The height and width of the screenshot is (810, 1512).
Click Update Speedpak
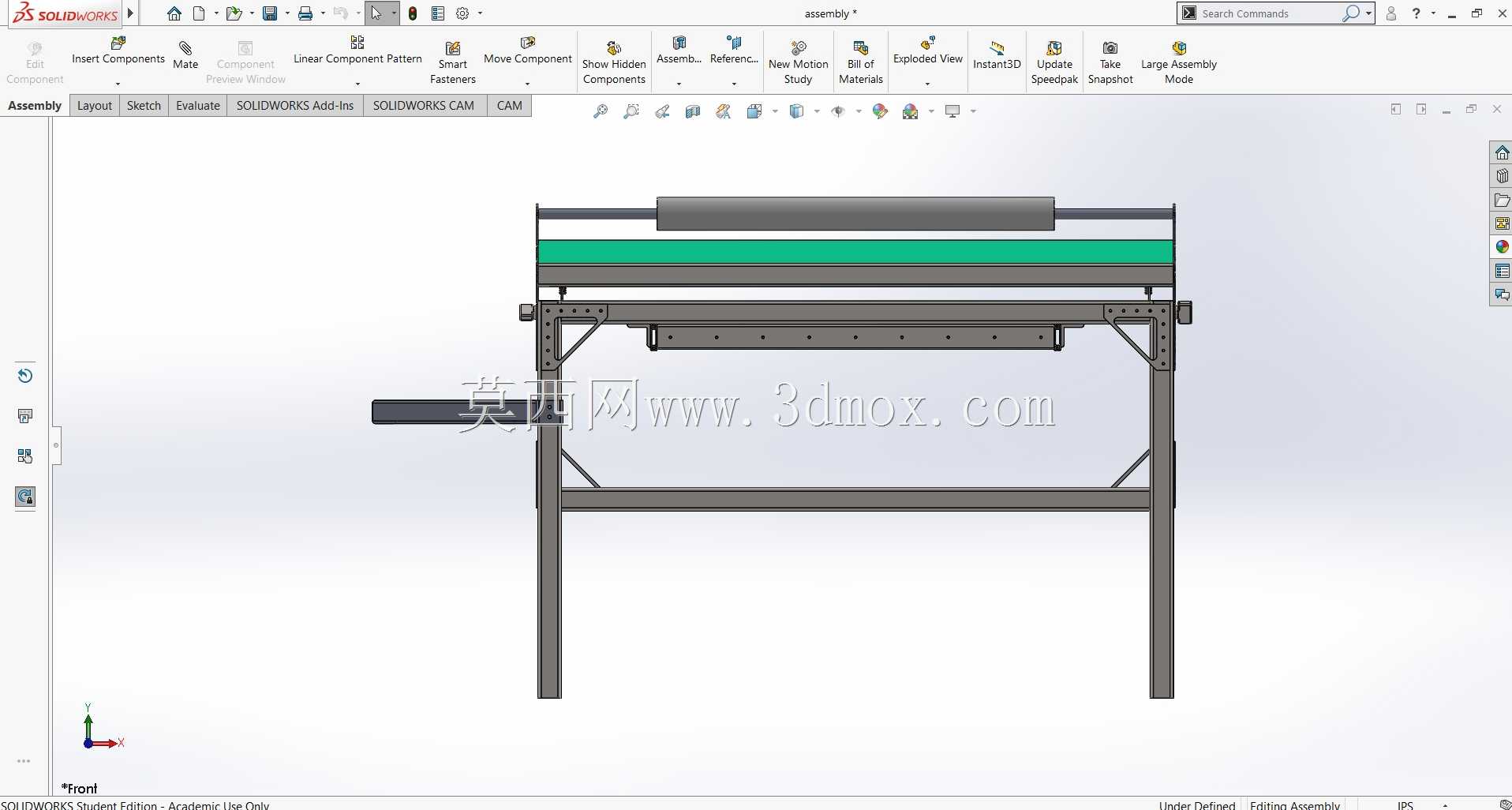tap(1054, 62)
